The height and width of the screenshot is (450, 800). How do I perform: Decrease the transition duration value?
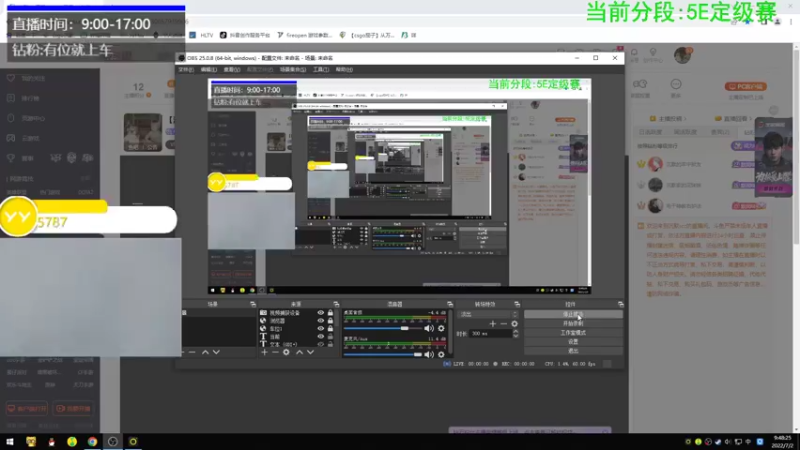click(x=515, y=336)
